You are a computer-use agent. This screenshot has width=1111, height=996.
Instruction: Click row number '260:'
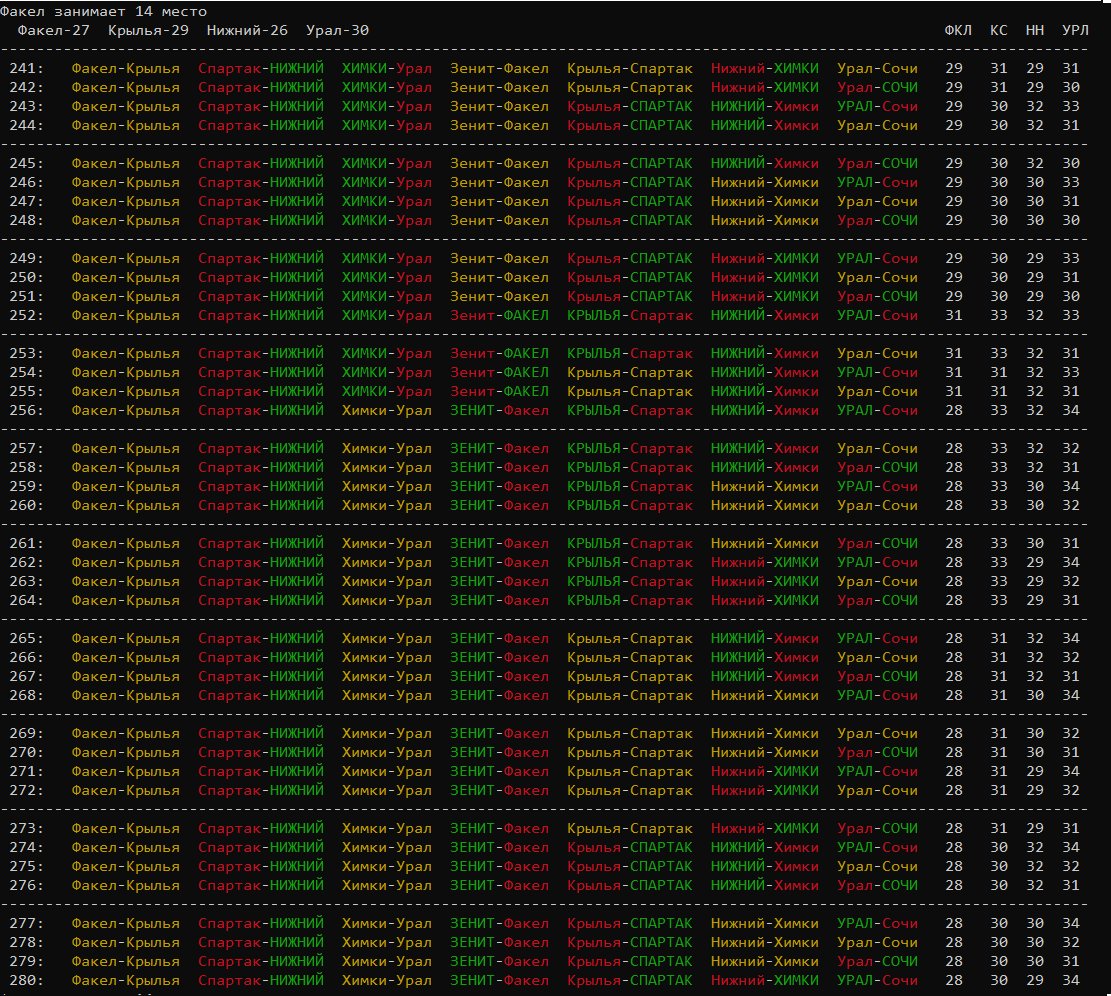[x=26, y=505]
